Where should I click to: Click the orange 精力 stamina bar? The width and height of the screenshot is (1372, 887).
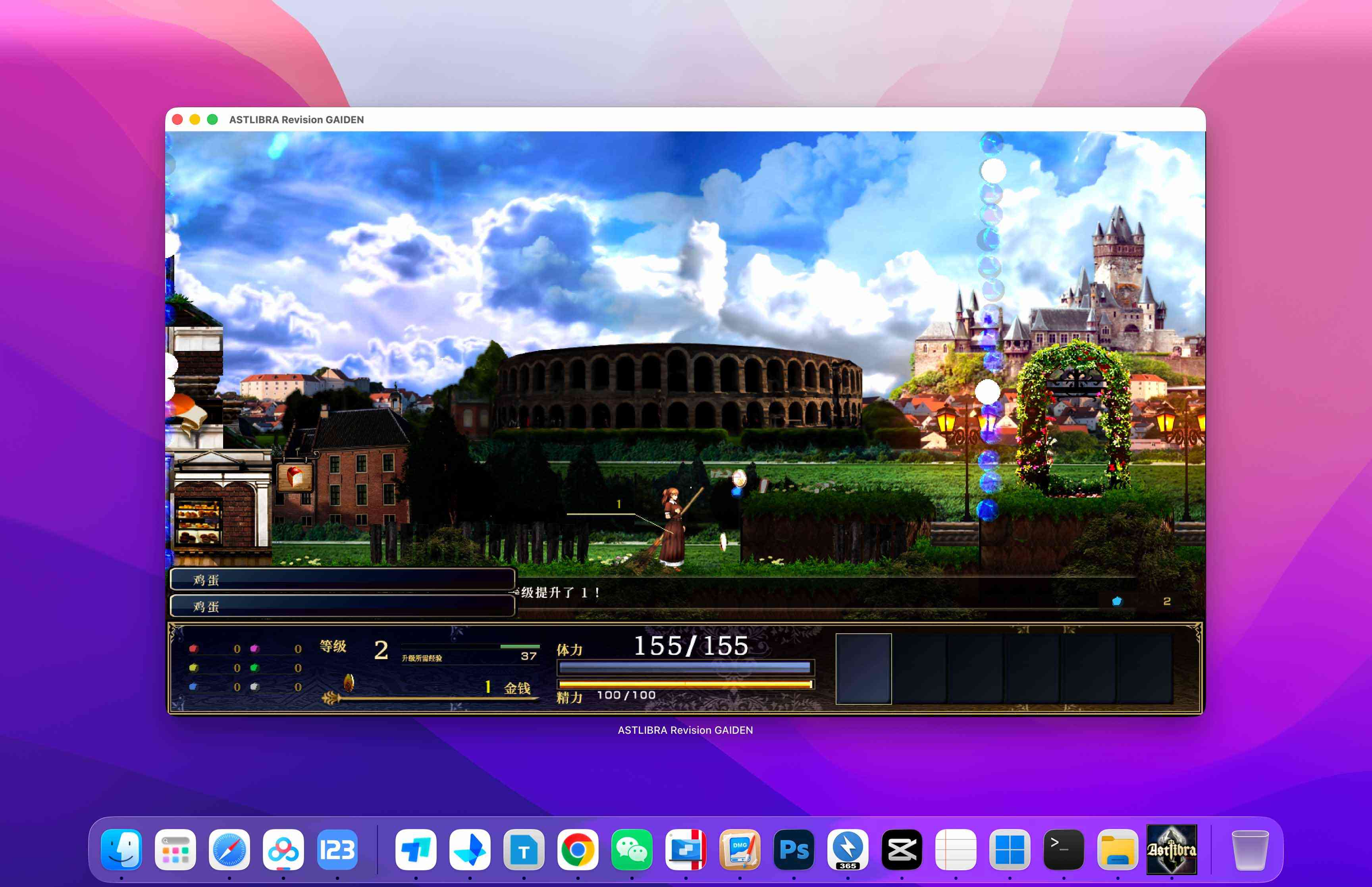pos(685,684)
